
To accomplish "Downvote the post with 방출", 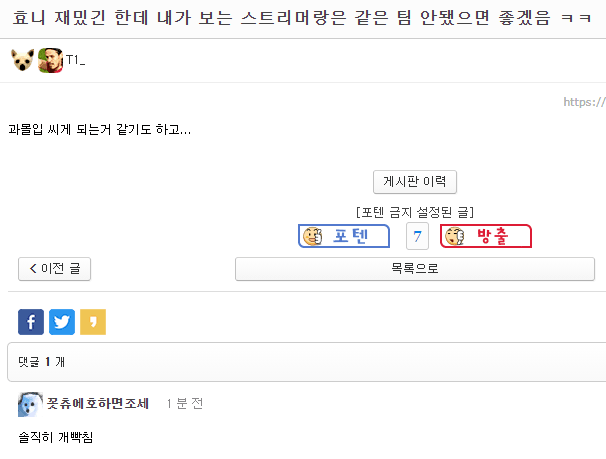I will pos(486,236).
